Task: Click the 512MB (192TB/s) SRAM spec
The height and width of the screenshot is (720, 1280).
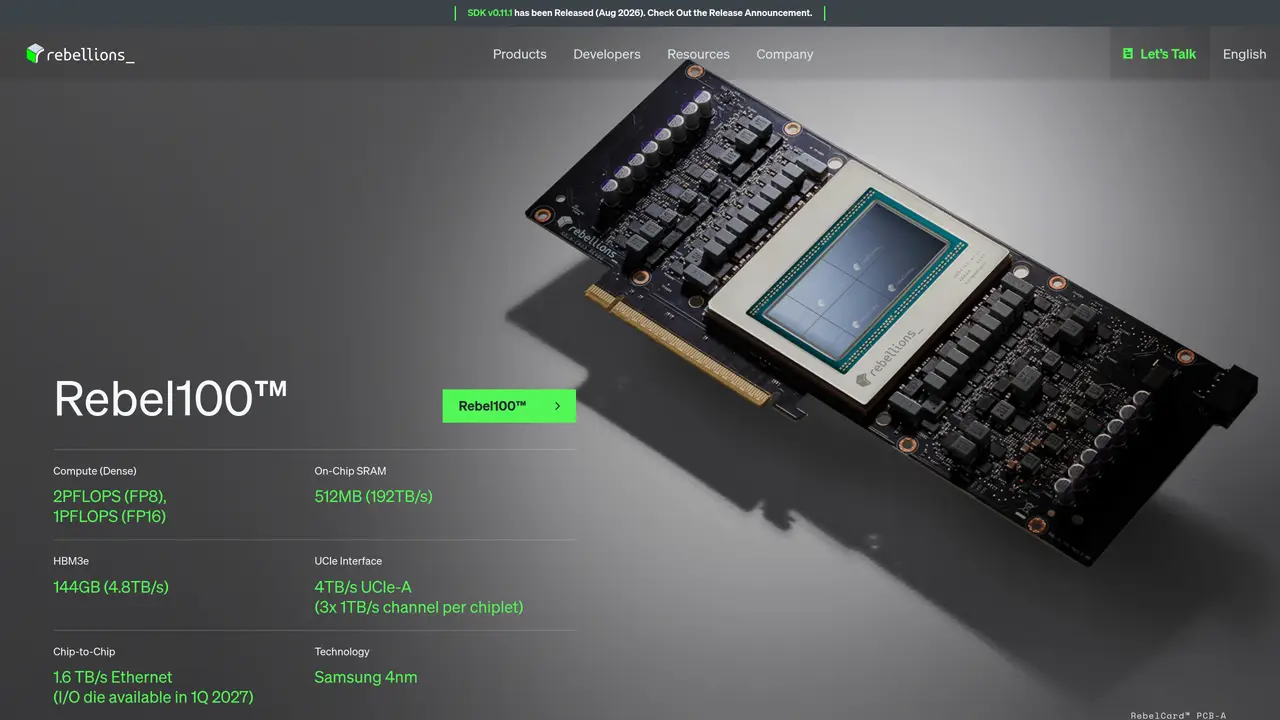Action: pos(374,496)
